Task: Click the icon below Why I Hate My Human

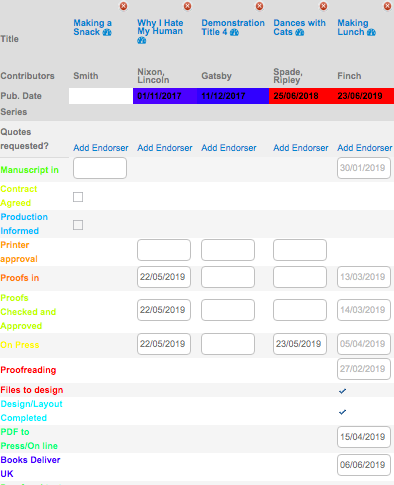Action: [x=142, y=41]
